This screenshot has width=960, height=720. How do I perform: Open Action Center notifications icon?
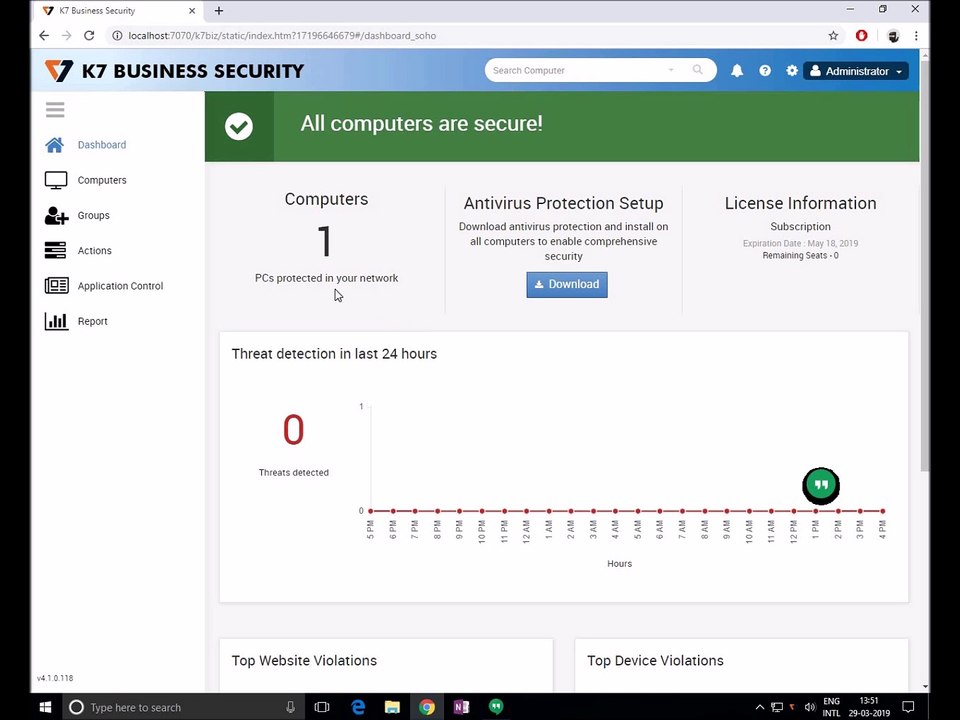point(908,707)
